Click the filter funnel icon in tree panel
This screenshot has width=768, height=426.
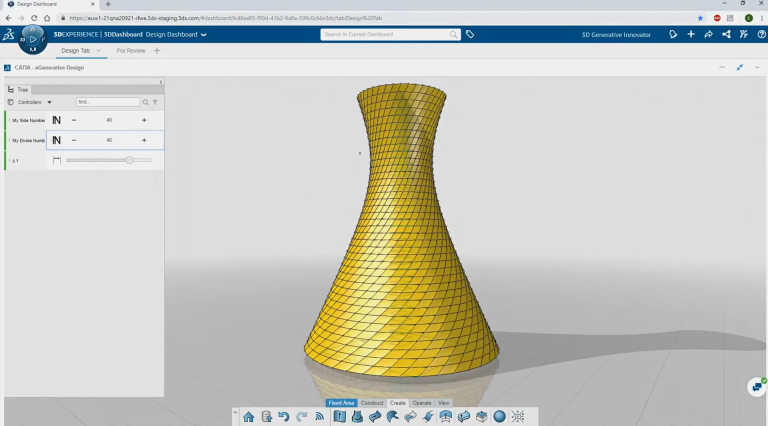point(155,102)
